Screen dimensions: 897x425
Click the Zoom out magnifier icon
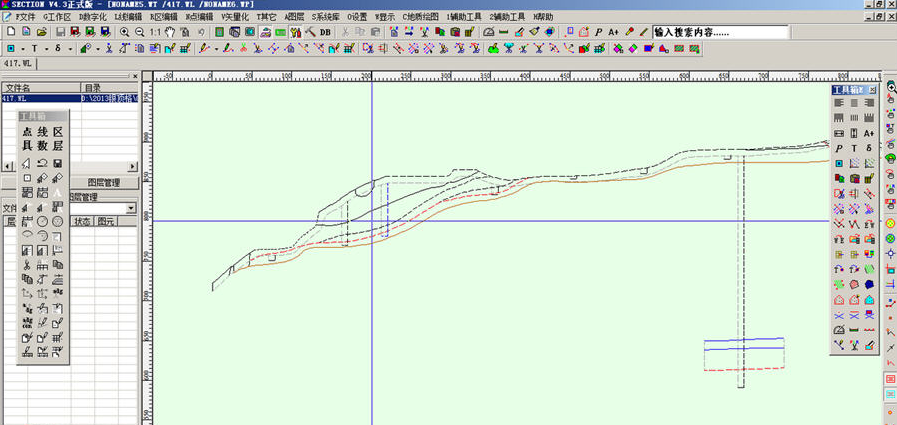pyautogui.click(x=139, y=32)
